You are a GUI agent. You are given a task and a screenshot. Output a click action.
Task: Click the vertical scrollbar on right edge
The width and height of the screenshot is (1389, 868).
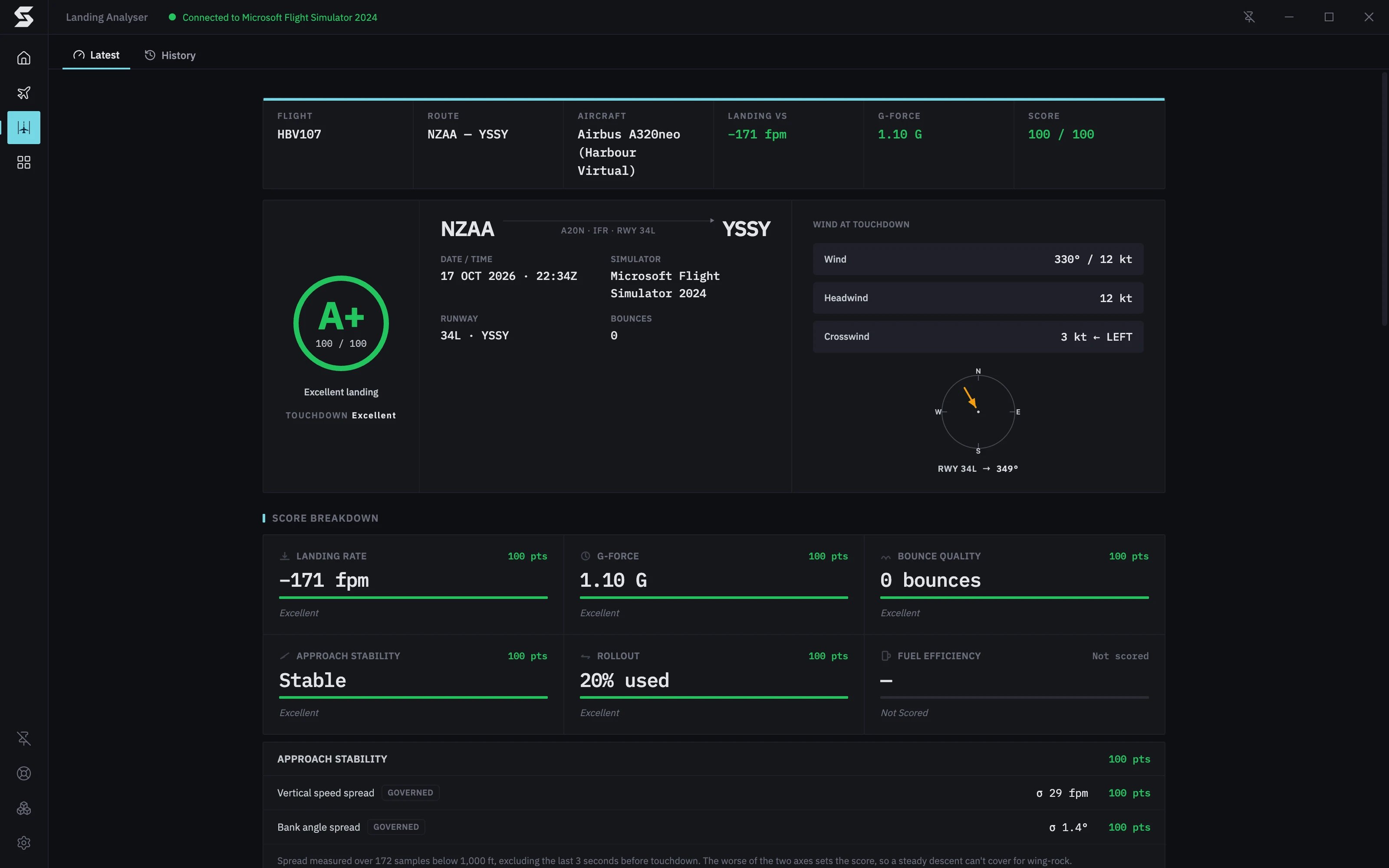tap(1385, 199)
